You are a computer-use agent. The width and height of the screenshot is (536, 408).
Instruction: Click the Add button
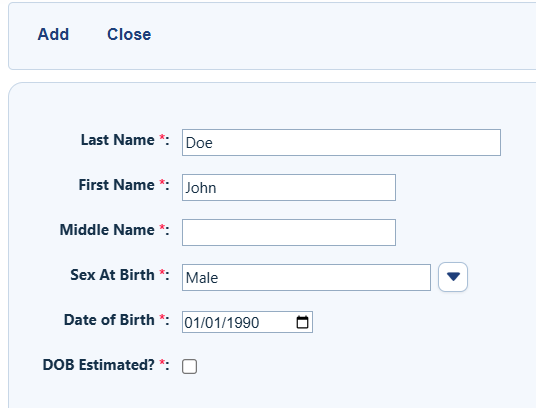click(x=53, y=34)
